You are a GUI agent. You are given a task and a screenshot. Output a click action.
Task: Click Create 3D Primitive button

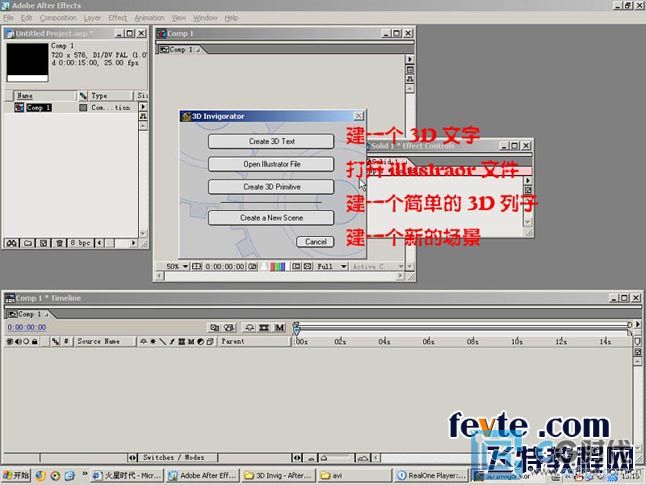pos(271,187)
